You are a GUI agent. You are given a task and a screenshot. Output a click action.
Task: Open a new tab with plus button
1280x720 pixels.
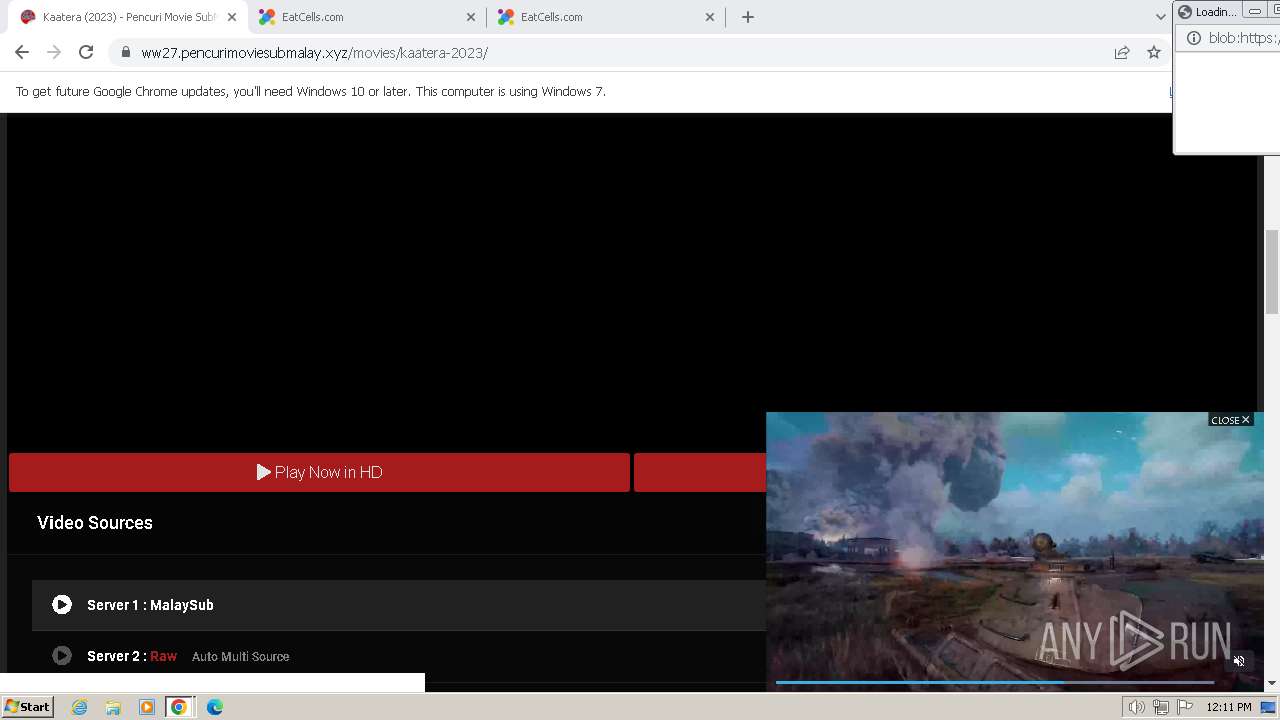[748, 17]
